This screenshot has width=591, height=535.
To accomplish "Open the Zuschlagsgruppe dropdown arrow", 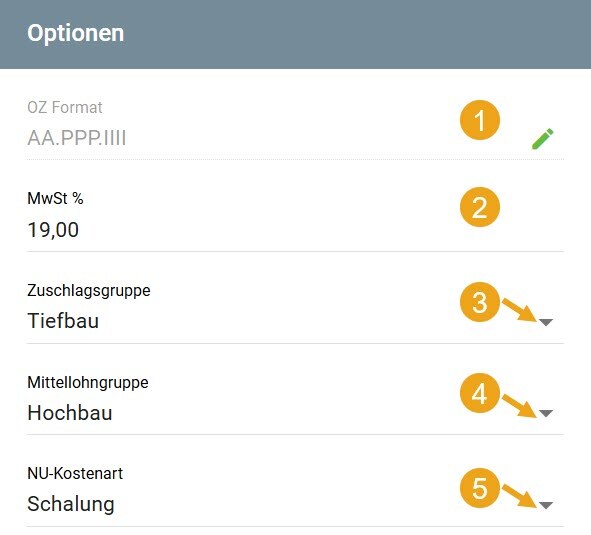I will click(546, 322).
